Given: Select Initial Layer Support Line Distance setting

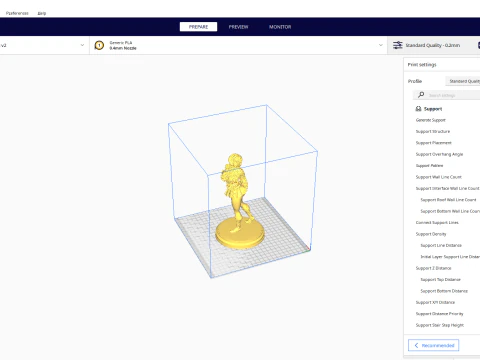Looking at the screenshot, I should coord(450,257).
